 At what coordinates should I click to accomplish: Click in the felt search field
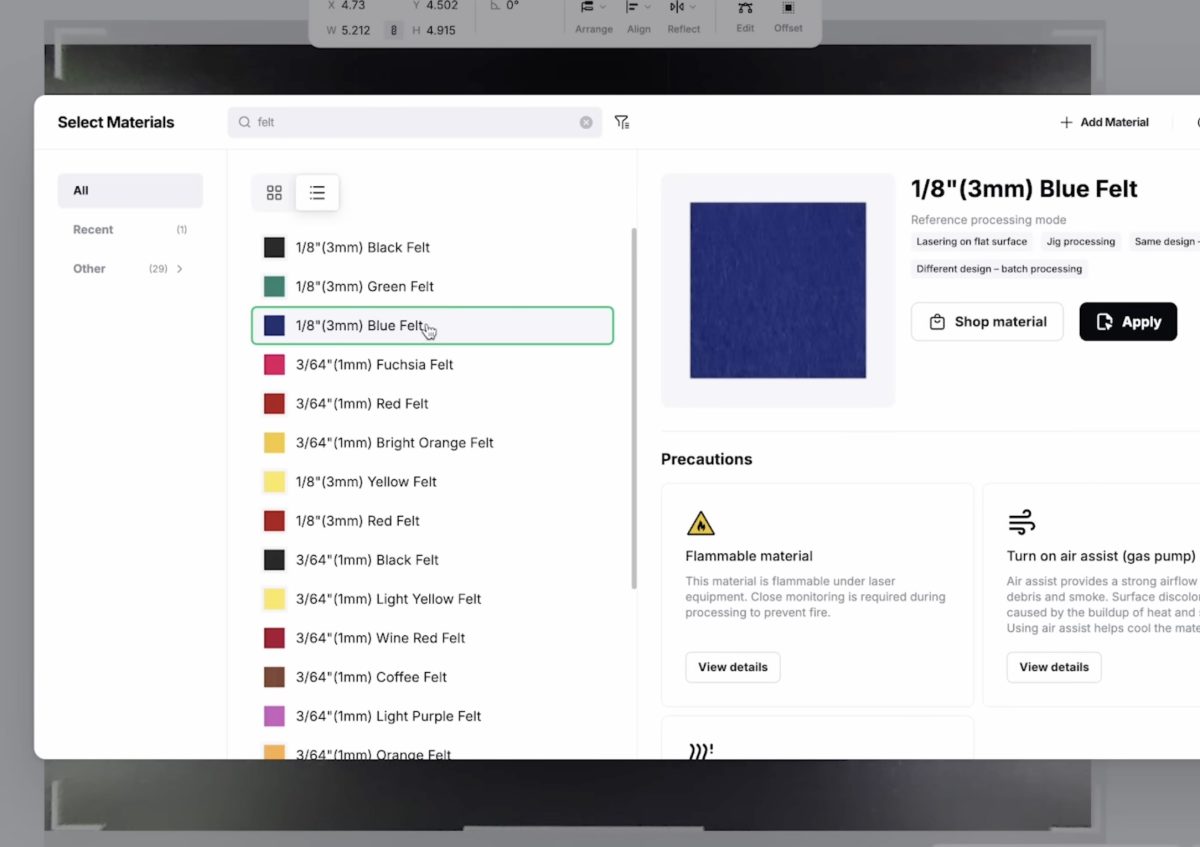[414, 122]
